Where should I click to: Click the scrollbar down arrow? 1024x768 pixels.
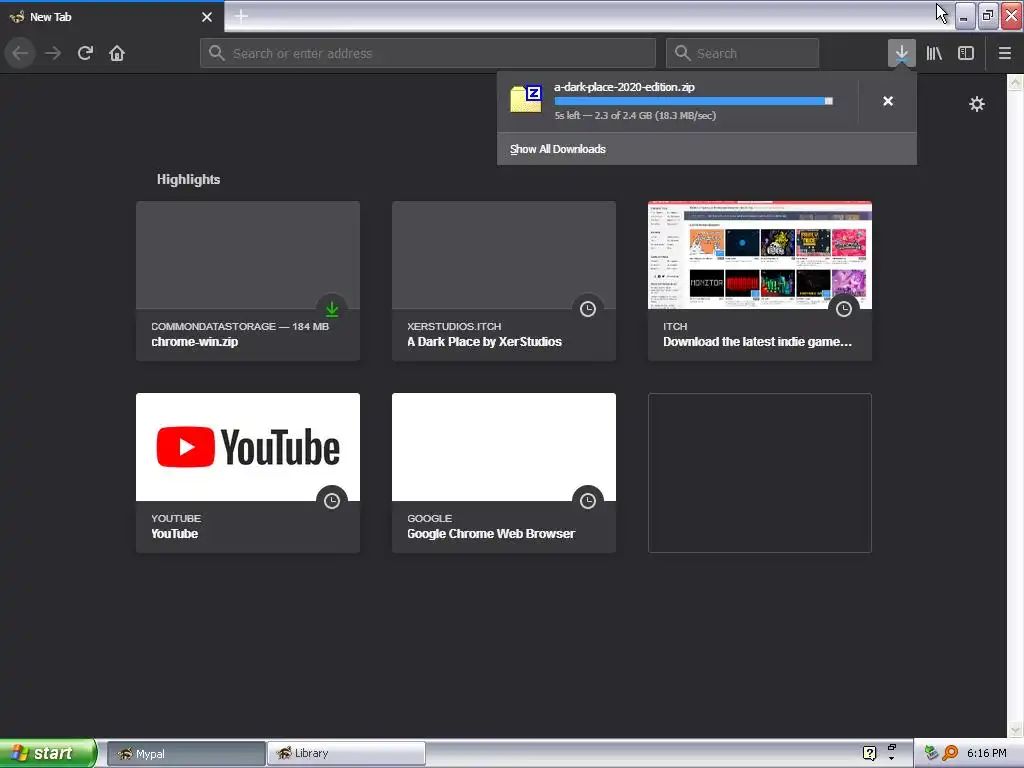point(1015,729)
